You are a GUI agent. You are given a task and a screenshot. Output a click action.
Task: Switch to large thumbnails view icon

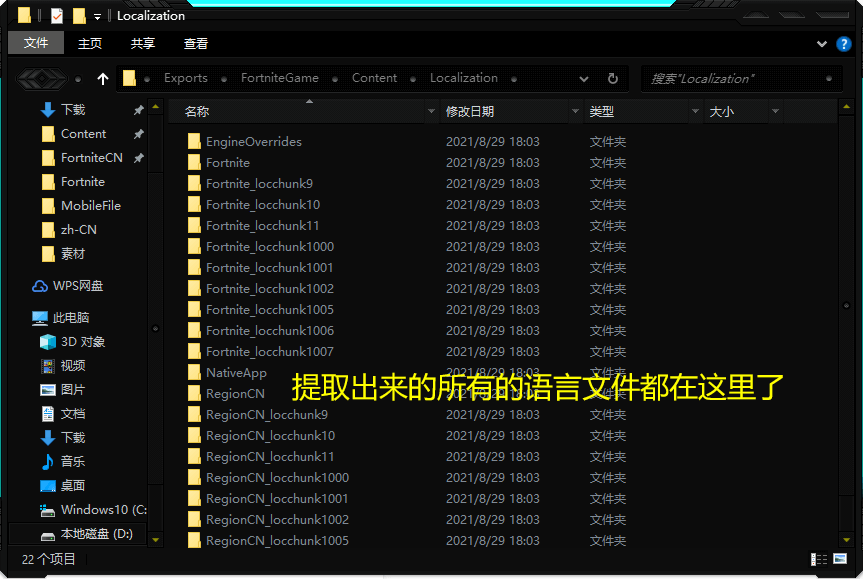(840, 559)
